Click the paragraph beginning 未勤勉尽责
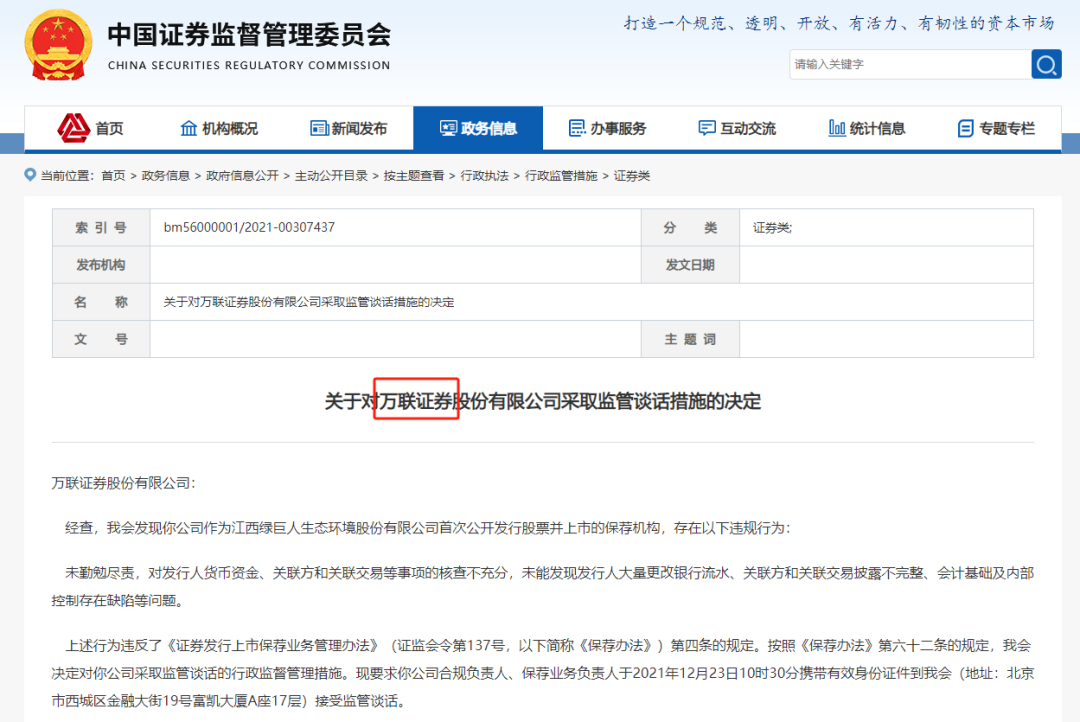 click(543, 586)
